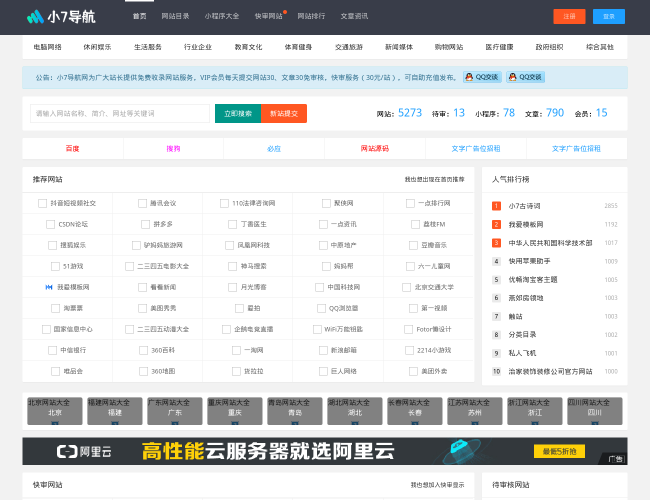Open 文章资讯 in top navigation

(x=354, y=16)
